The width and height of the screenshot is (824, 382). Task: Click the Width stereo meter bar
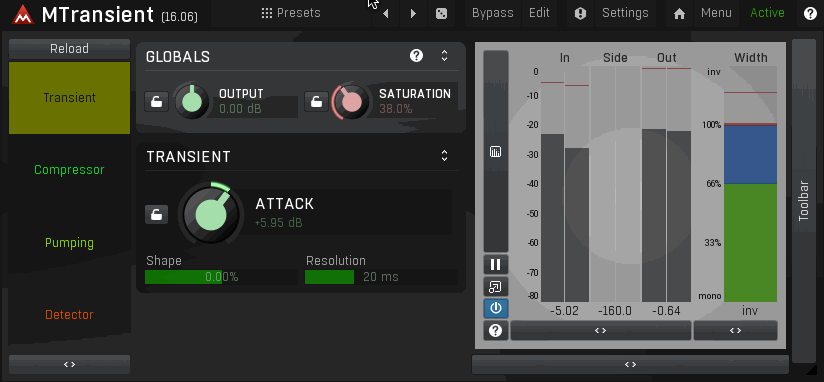tap(750, 184)
